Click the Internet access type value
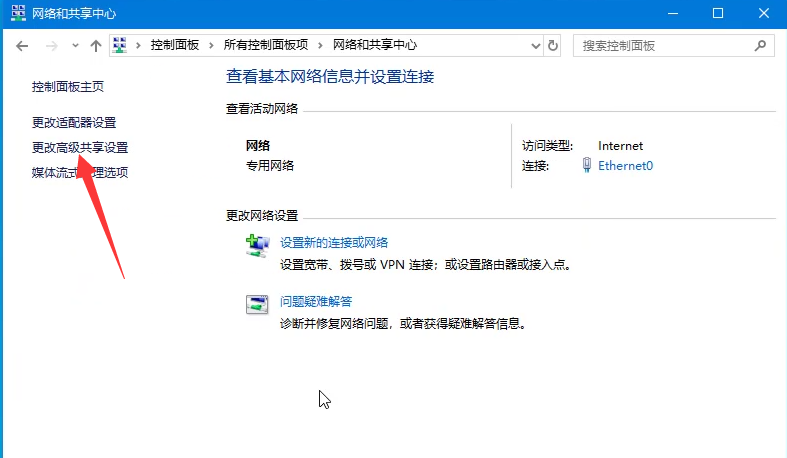This screenshot has height=458, width=787. point(620,146)
